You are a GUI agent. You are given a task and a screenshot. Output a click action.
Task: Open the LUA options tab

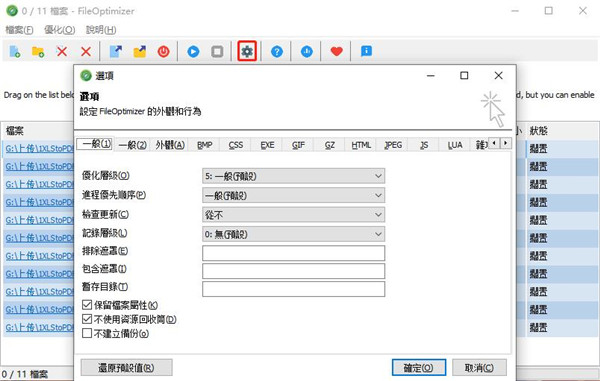click(455, 145)
